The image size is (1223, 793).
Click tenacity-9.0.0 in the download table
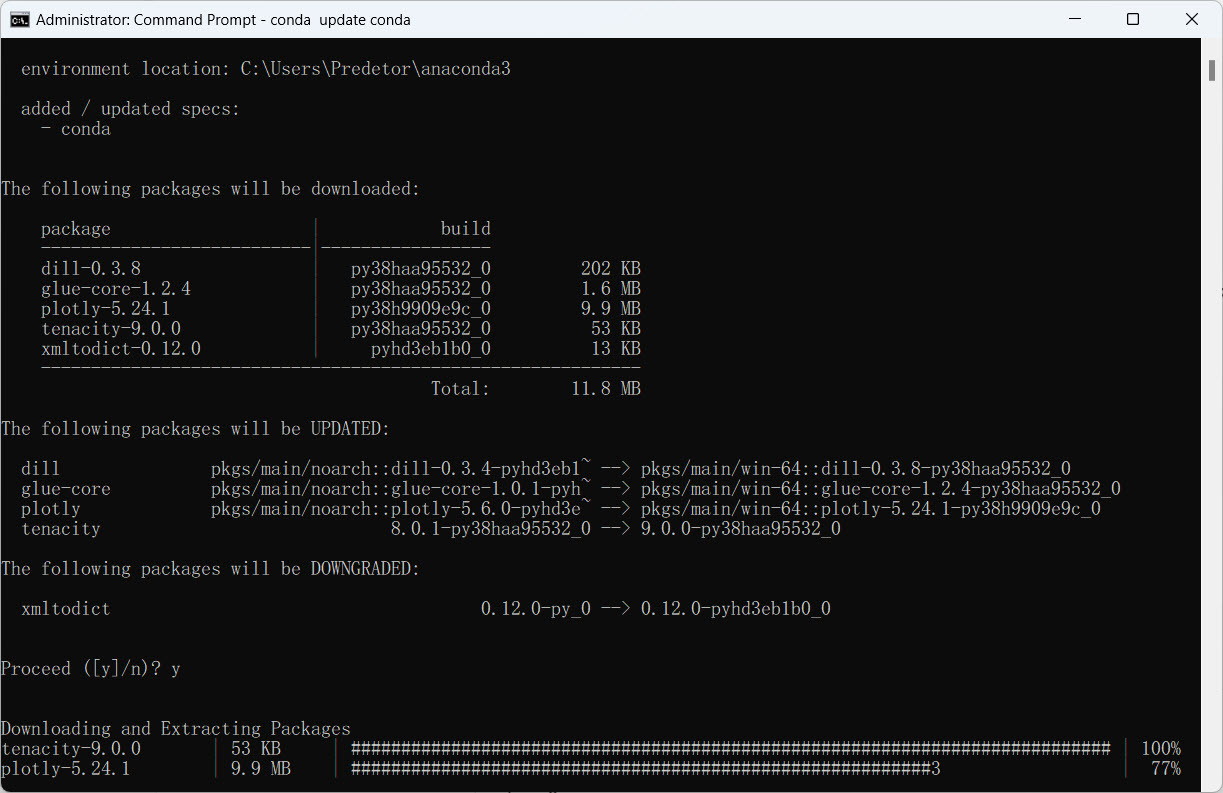pyautogui.click(x=111, y=329)
